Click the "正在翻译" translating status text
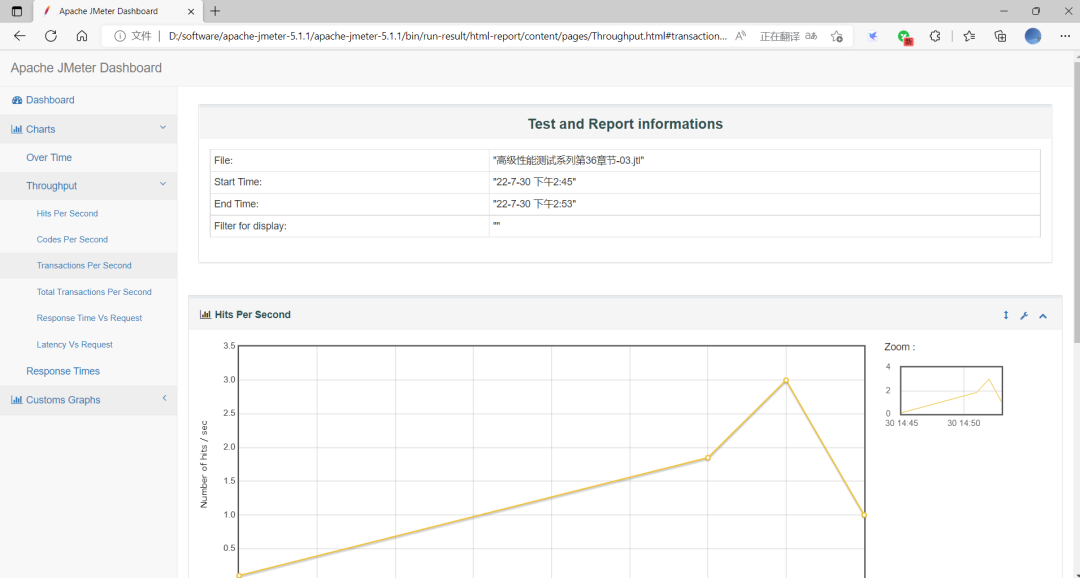The width and height of the screenshot is (1080, 578). point(780,37)
